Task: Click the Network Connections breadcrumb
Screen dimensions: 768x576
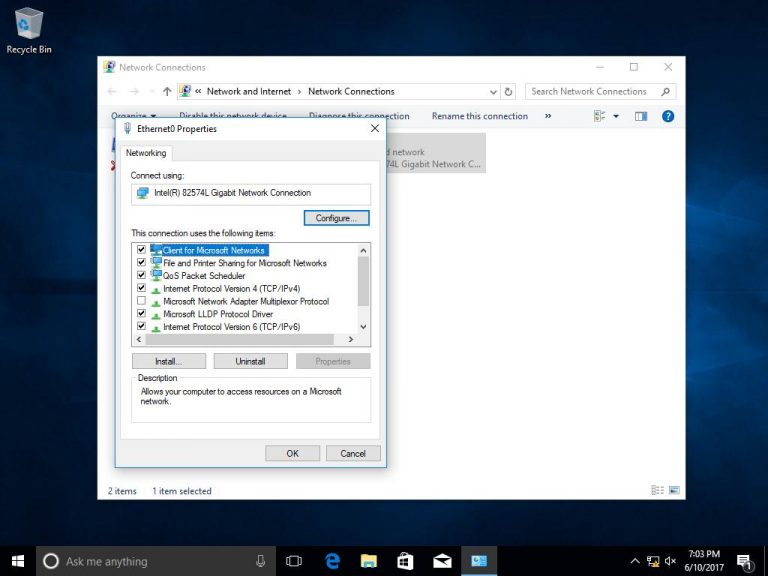Action: click(351, 92)
